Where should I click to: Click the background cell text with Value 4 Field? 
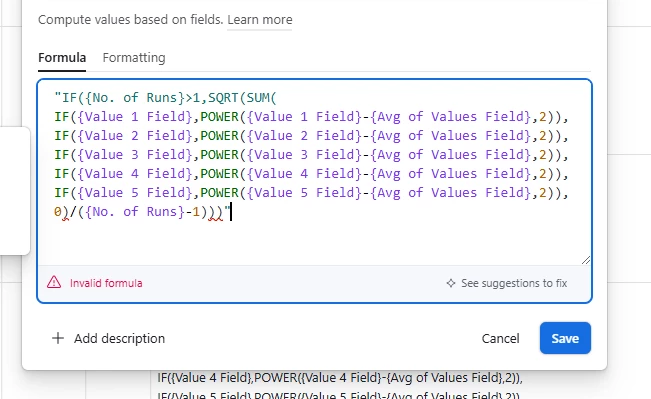pyautogui.click(x=340, y=378)
